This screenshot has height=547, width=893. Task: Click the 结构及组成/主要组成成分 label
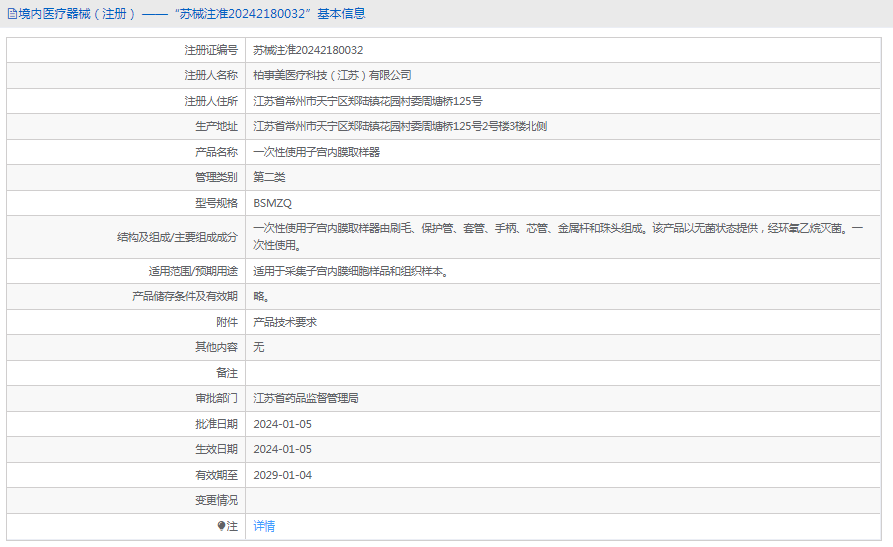click(x=177, y=237)
